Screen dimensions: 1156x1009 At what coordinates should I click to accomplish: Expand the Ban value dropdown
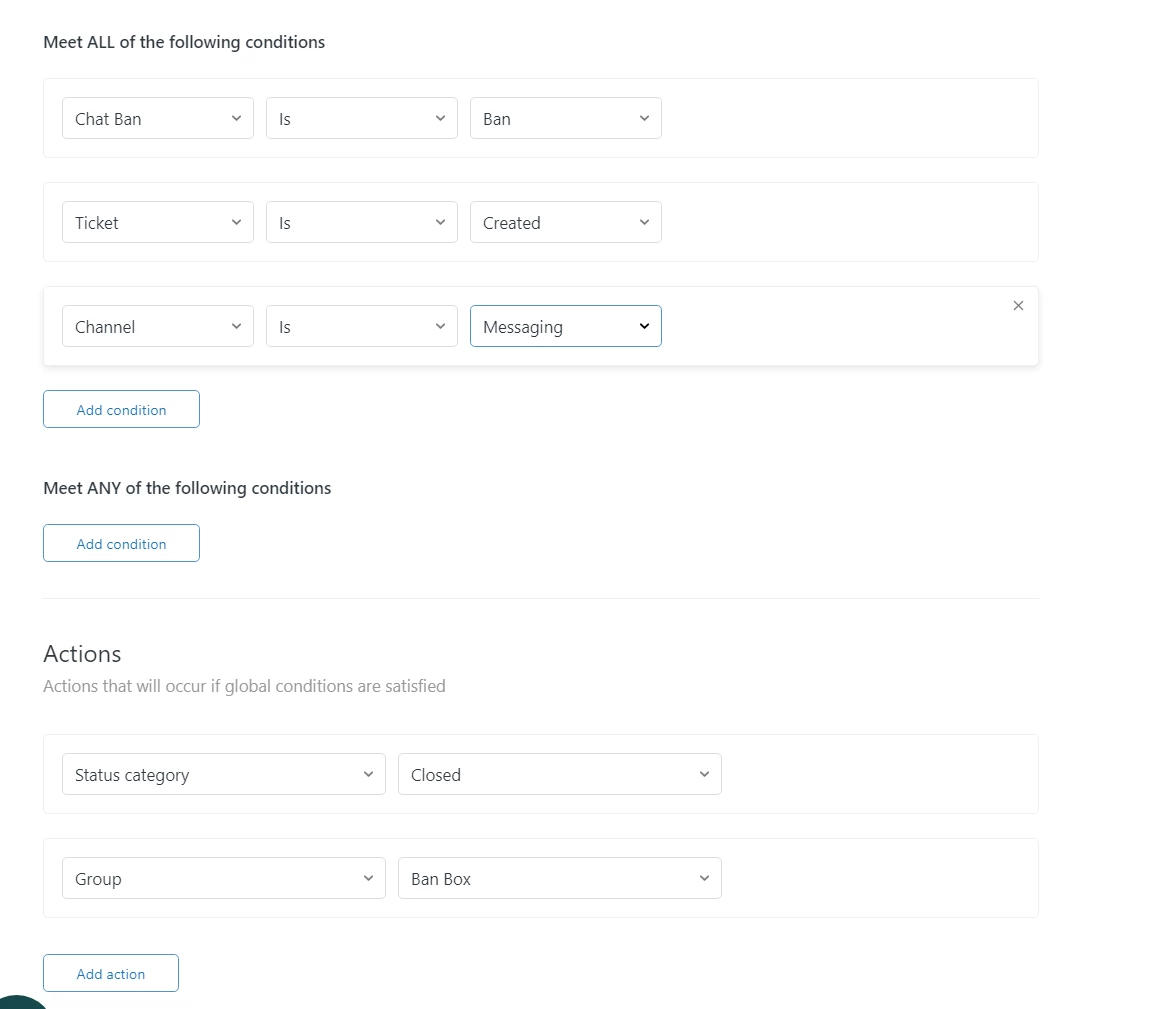pos(565,118)
